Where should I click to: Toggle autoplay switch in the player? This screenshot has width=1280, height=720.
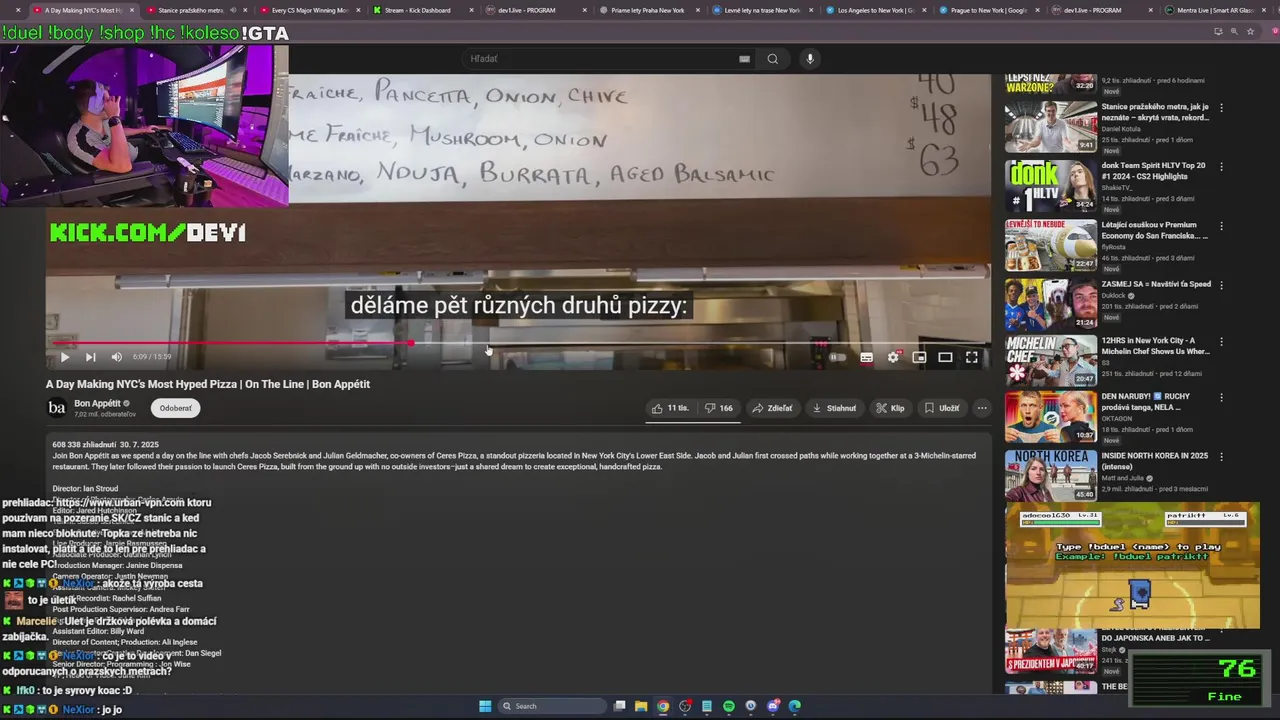pos(838,357)
